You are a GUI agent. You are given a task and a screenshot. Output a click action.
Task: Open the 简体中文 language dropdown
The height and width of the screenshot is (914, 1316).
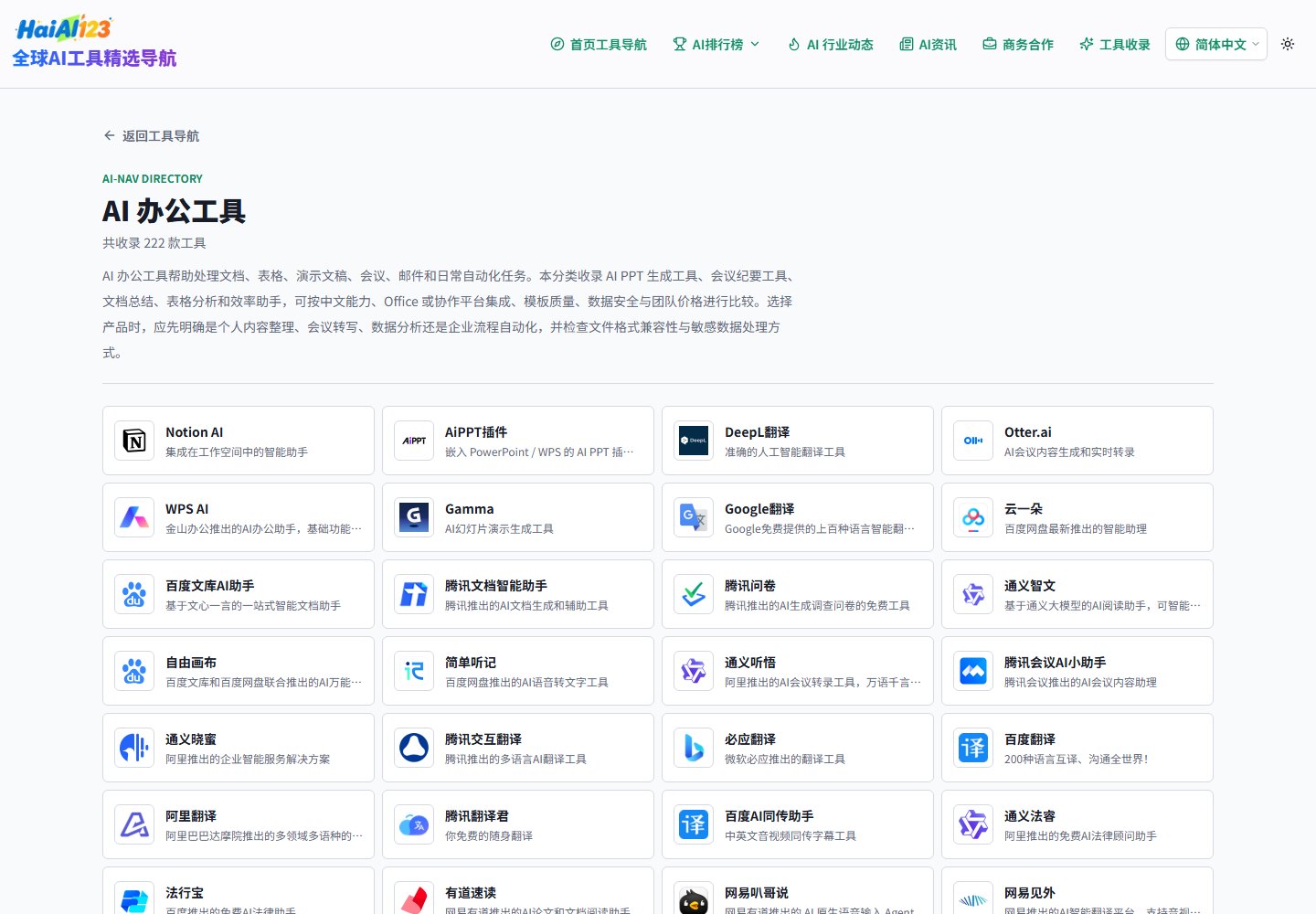(1215, 44)
